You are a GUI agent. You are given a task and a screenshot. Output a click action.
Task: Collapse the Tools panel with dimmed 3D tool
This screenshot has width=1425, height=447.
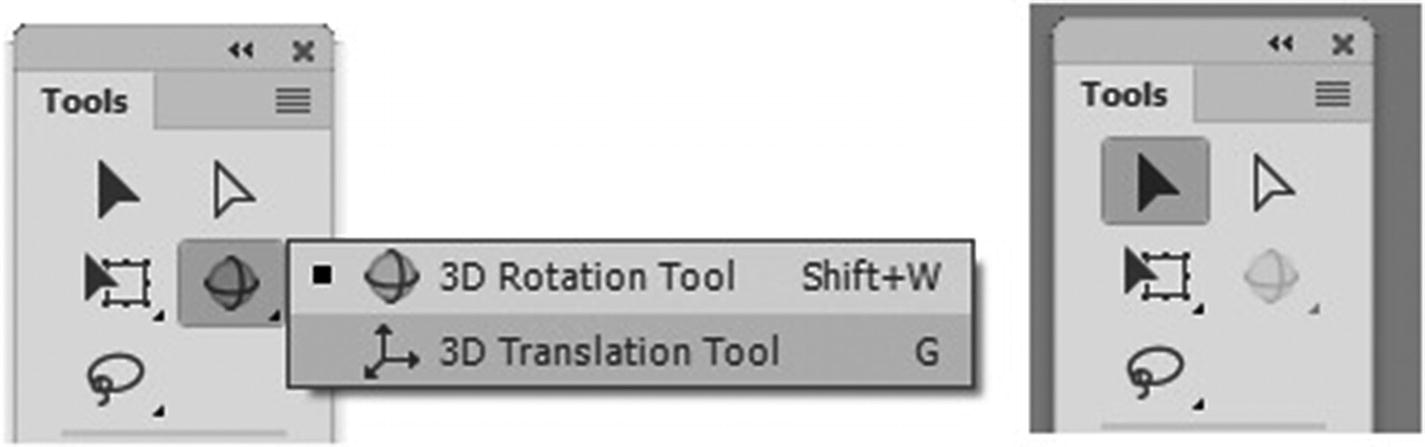click(x=1281, y=44)
